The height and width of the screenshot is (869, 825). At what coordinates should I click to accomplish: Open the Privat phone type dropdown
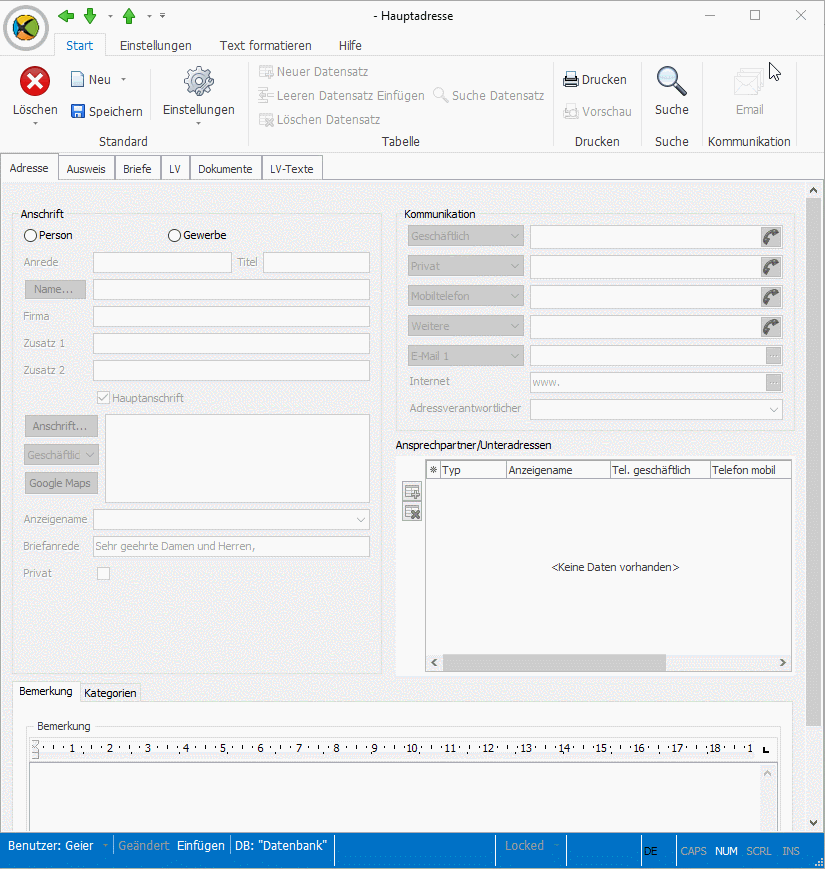pos(466,266)
